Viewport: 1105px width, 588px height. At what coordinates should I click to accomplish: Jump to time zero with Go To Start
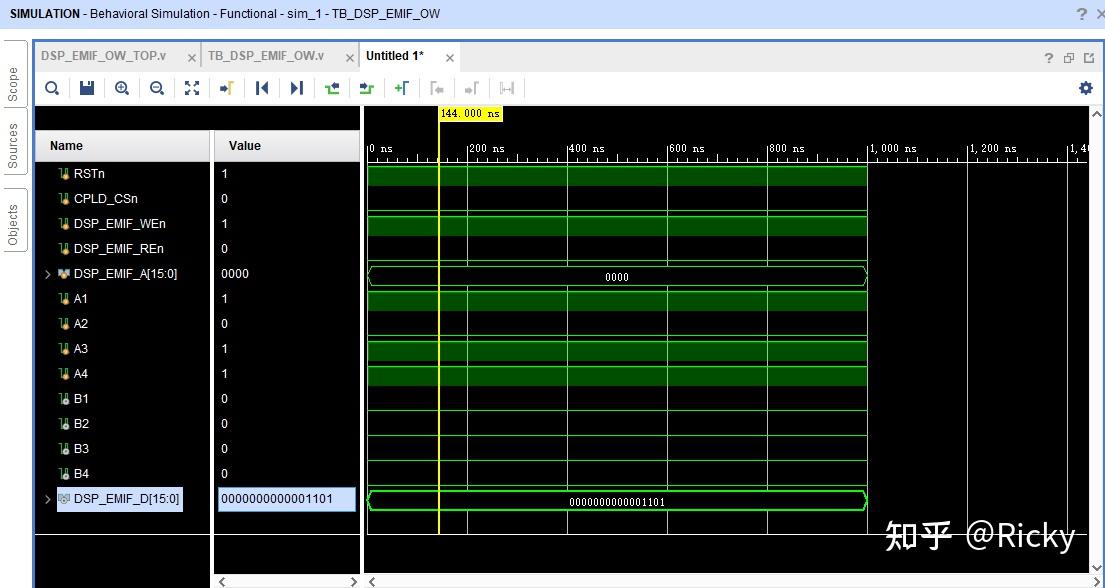tap(261, 88)
